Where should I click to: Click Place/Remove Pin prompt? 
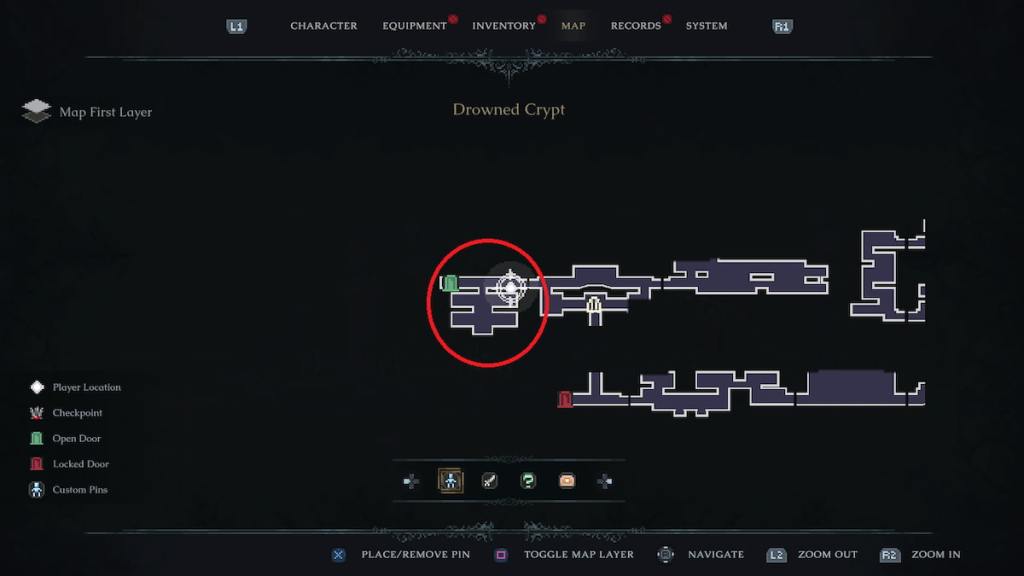[415, 554]
